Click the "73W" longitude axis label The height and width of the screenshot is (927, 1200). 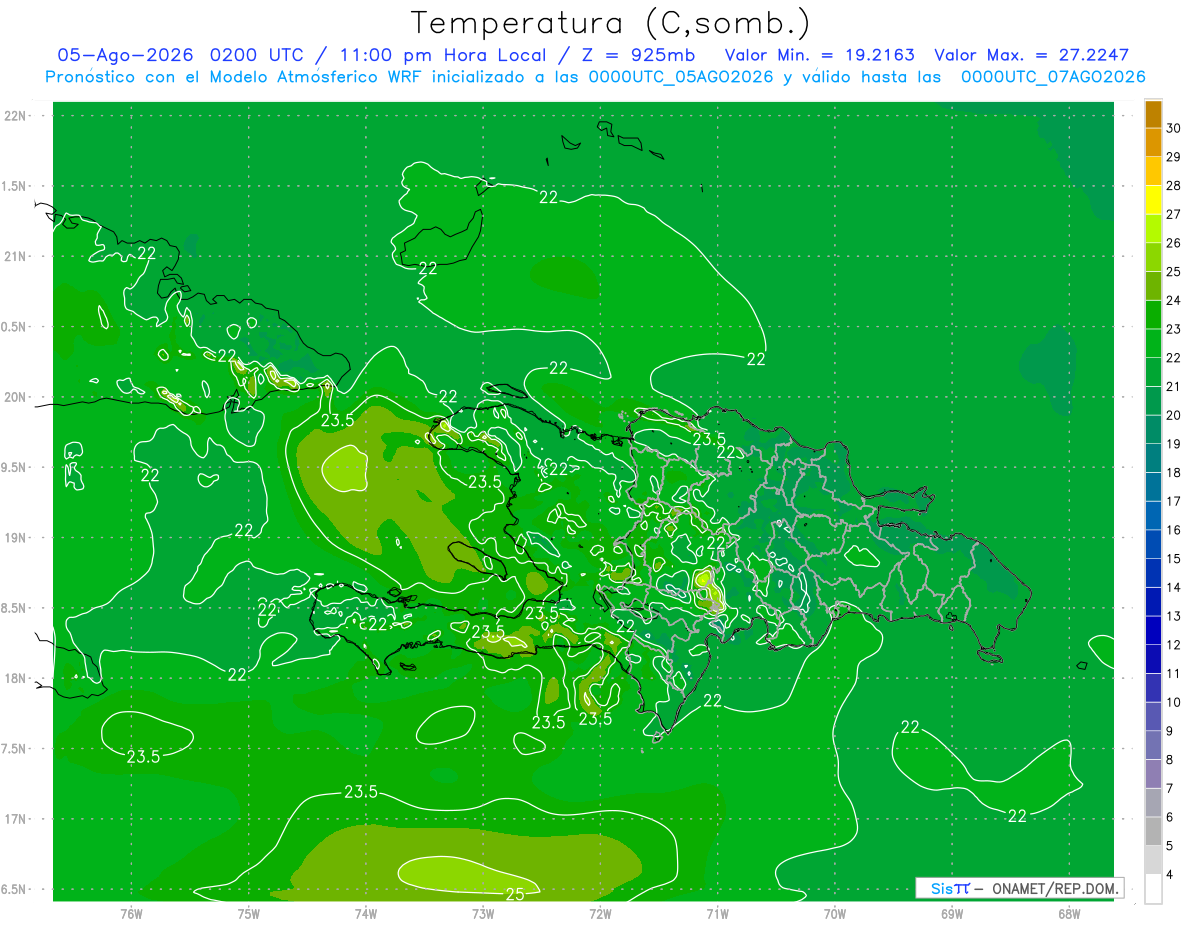483,913
